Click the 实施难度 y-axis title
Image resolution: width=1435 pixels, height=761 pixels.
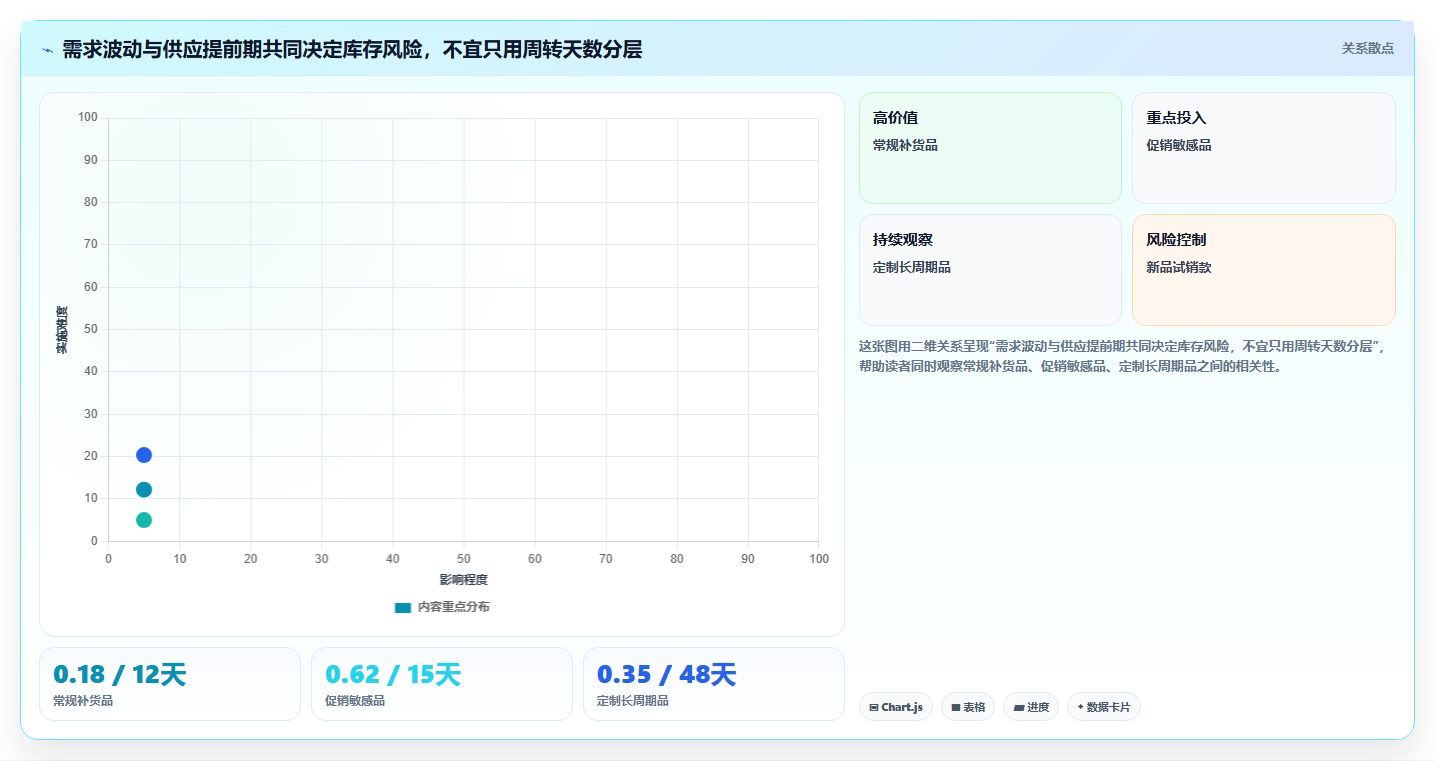[x=62, y=330]
